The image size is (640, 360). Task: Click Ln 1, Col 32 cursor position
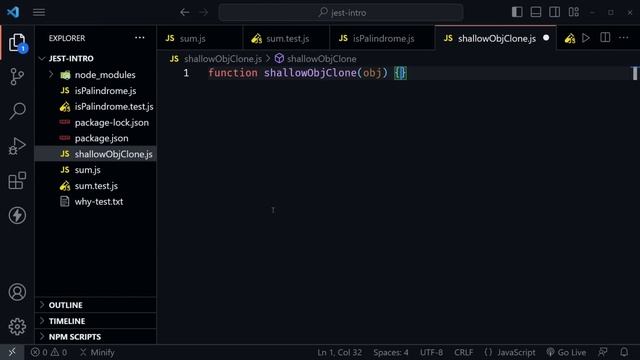pos(340,352)
